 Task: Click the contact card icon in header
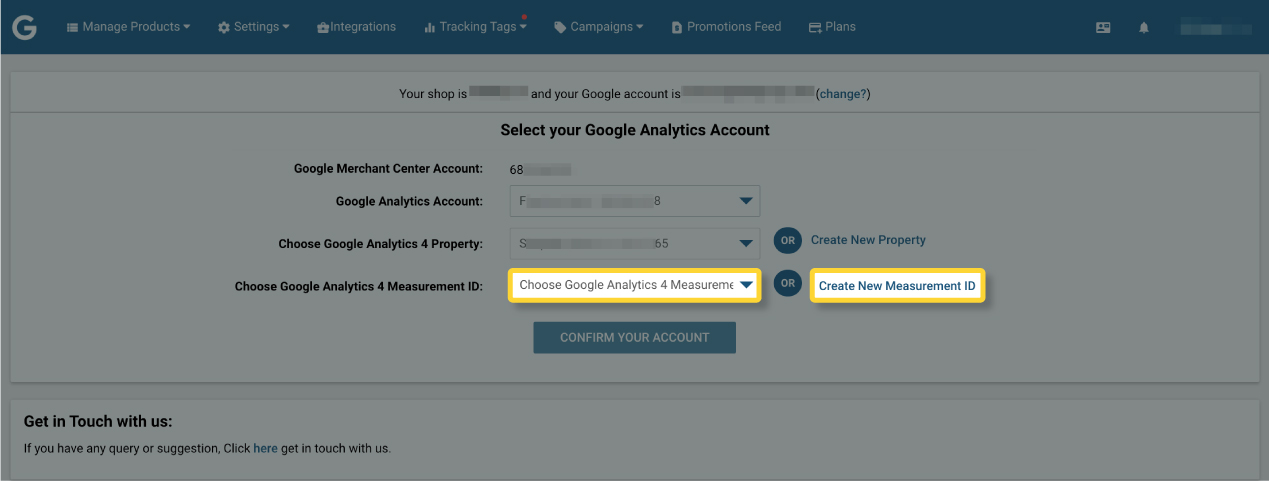[1103, 28]
